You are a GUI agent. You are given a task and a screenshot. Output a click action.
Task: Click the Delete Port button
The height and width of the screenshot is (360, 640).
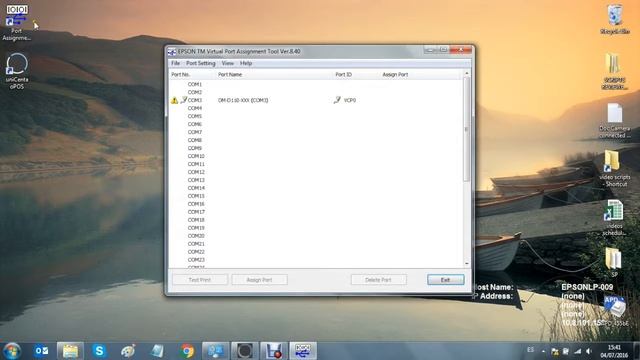tap(378, 280)
